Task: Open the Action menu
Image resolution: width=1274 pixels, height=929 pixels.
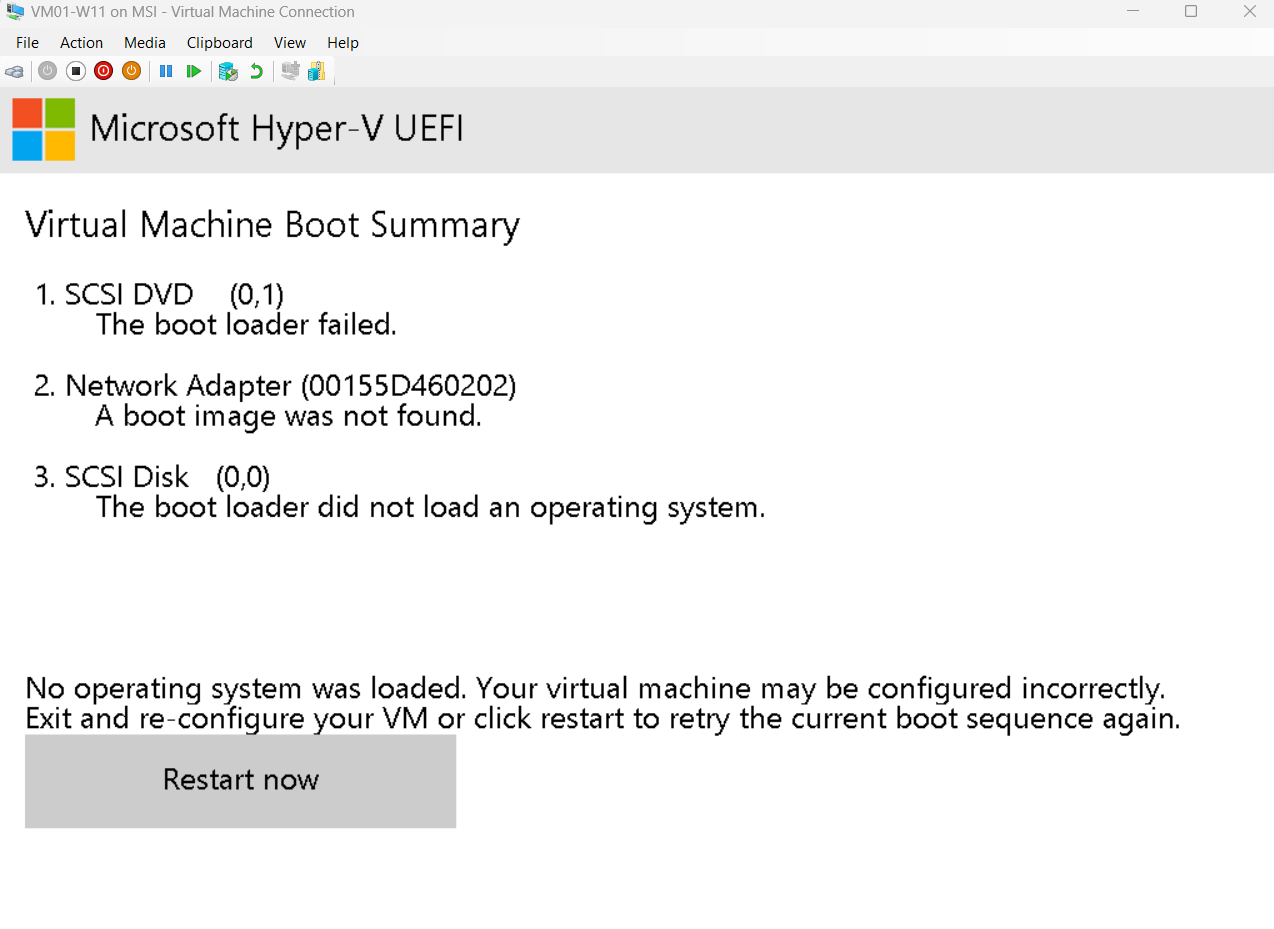Action: tap(82, 43)
